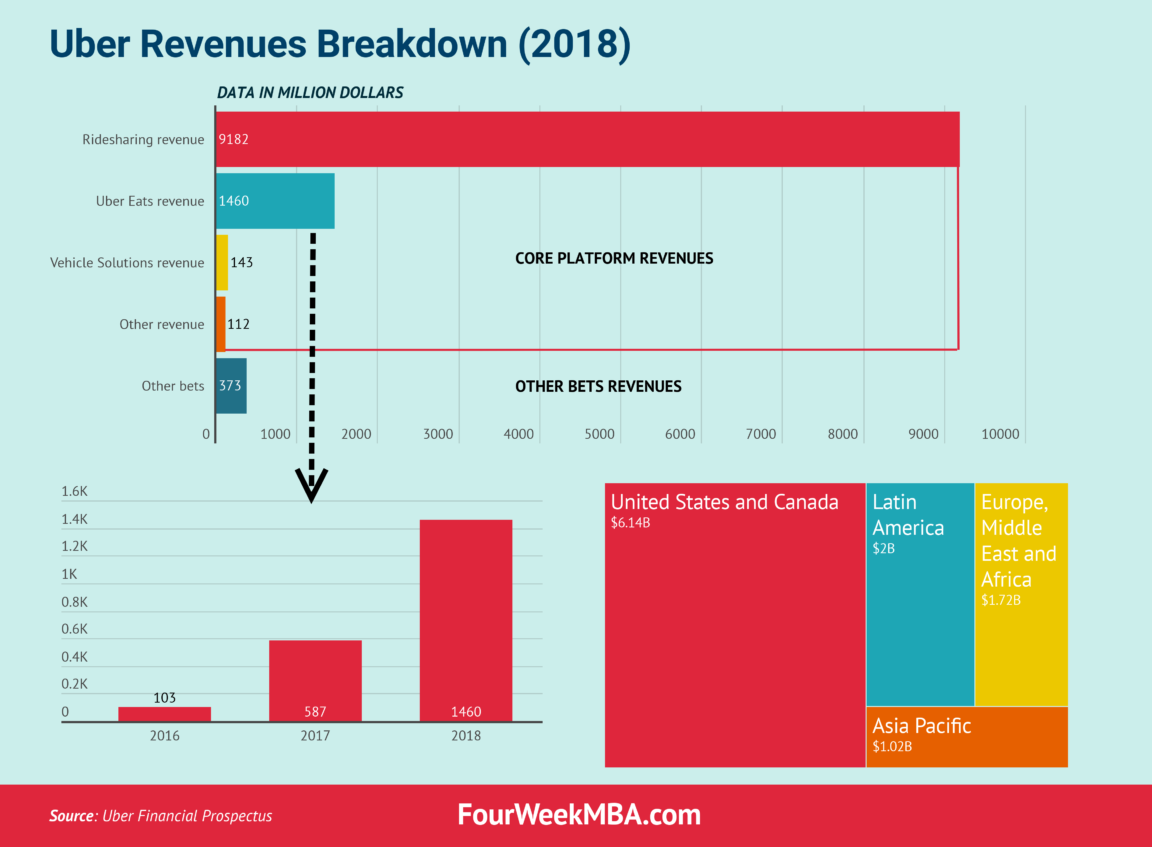The width and height of the screenshot is (1152, 847).
Task: Select the yellow Vehicle Solutions revenue bar
Action: 221,262
